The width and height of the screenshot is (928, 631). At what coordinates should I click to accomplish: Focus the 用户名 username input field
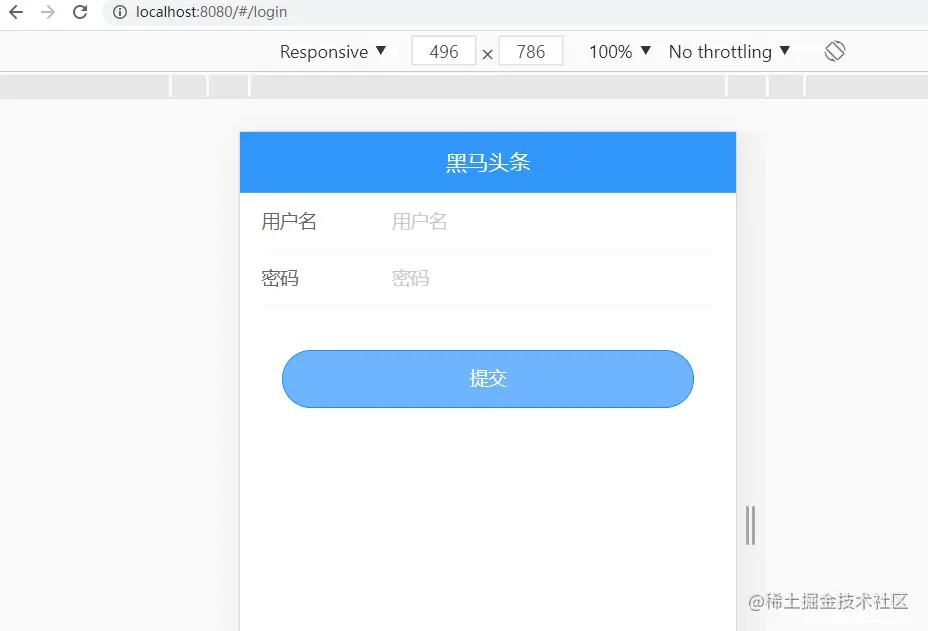552,221
